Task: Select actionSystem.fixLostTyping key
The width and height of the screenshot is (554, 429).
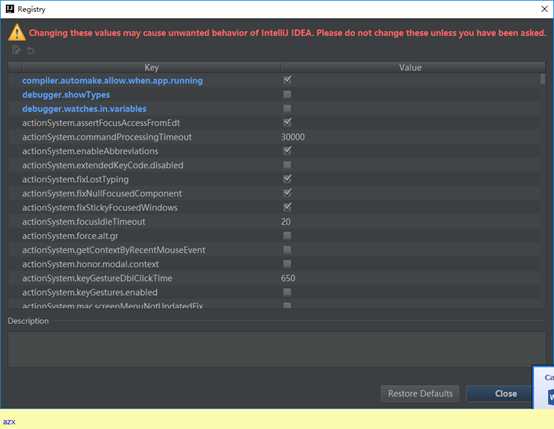Action: click(x=75, y=180)
